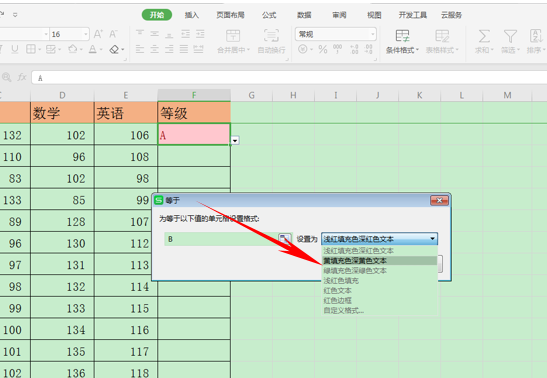
Task: Expand the fill color dropdown arrow
Action: pyautogui.click(x=81, y=50)
